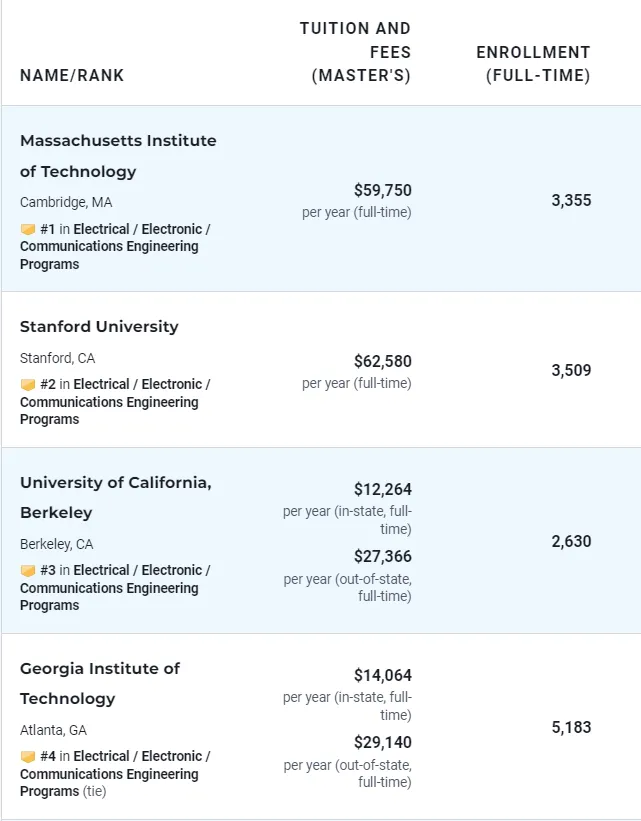Select MIT's $59,750 tuition value

382,190
